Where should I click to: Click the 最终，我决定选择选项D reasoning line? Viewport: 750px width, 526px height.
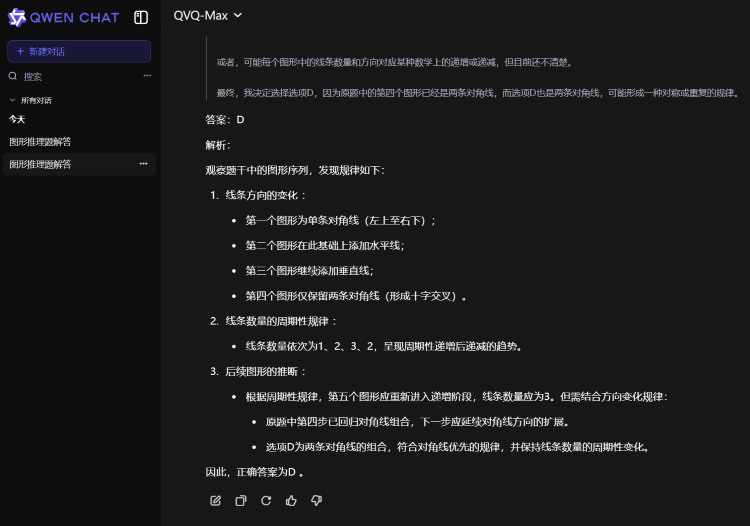(x=478, y=93)
